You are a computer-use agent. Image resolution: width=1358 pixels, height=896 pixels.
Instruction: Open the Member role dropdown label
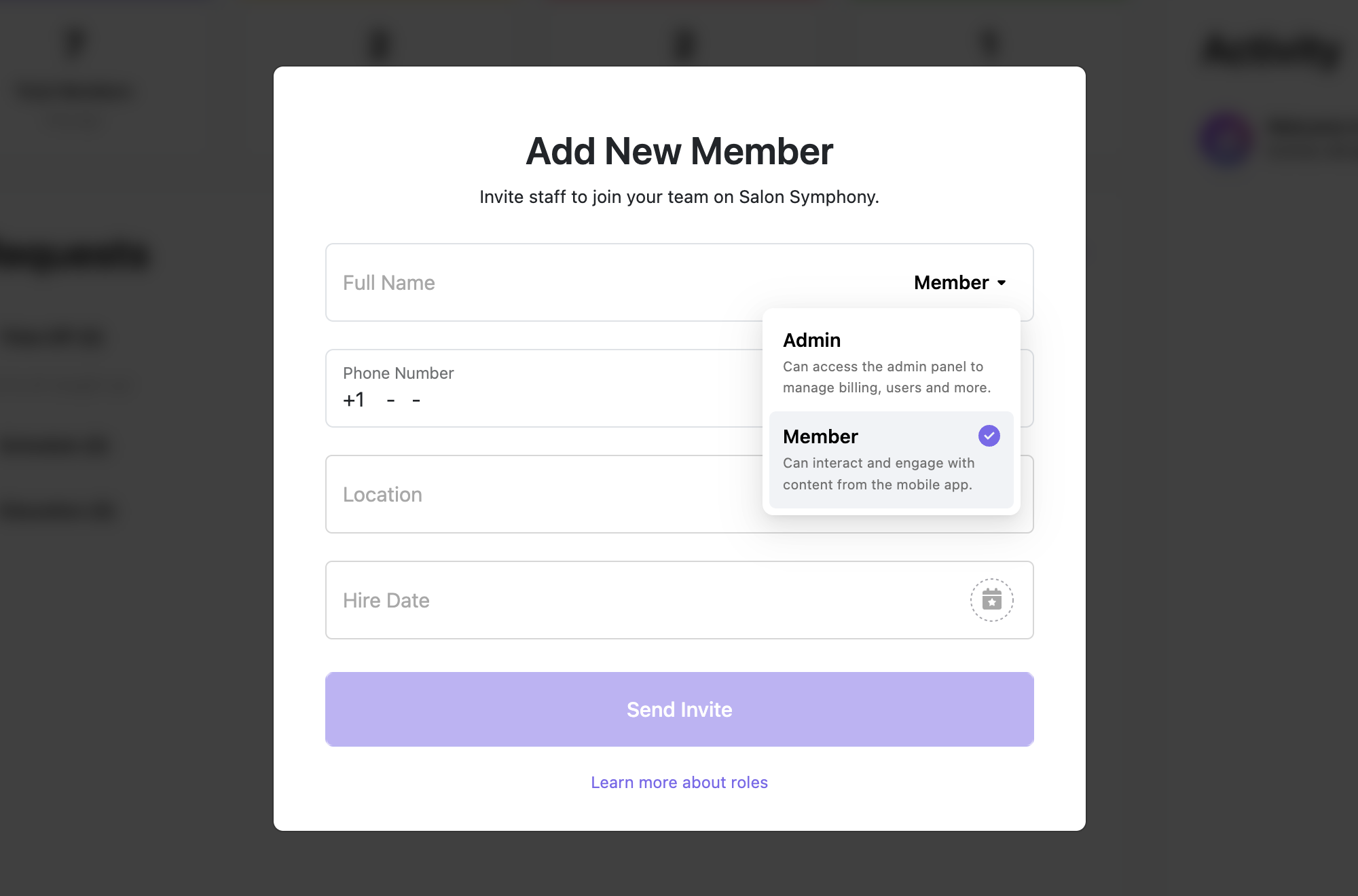[x=951, y=282]
